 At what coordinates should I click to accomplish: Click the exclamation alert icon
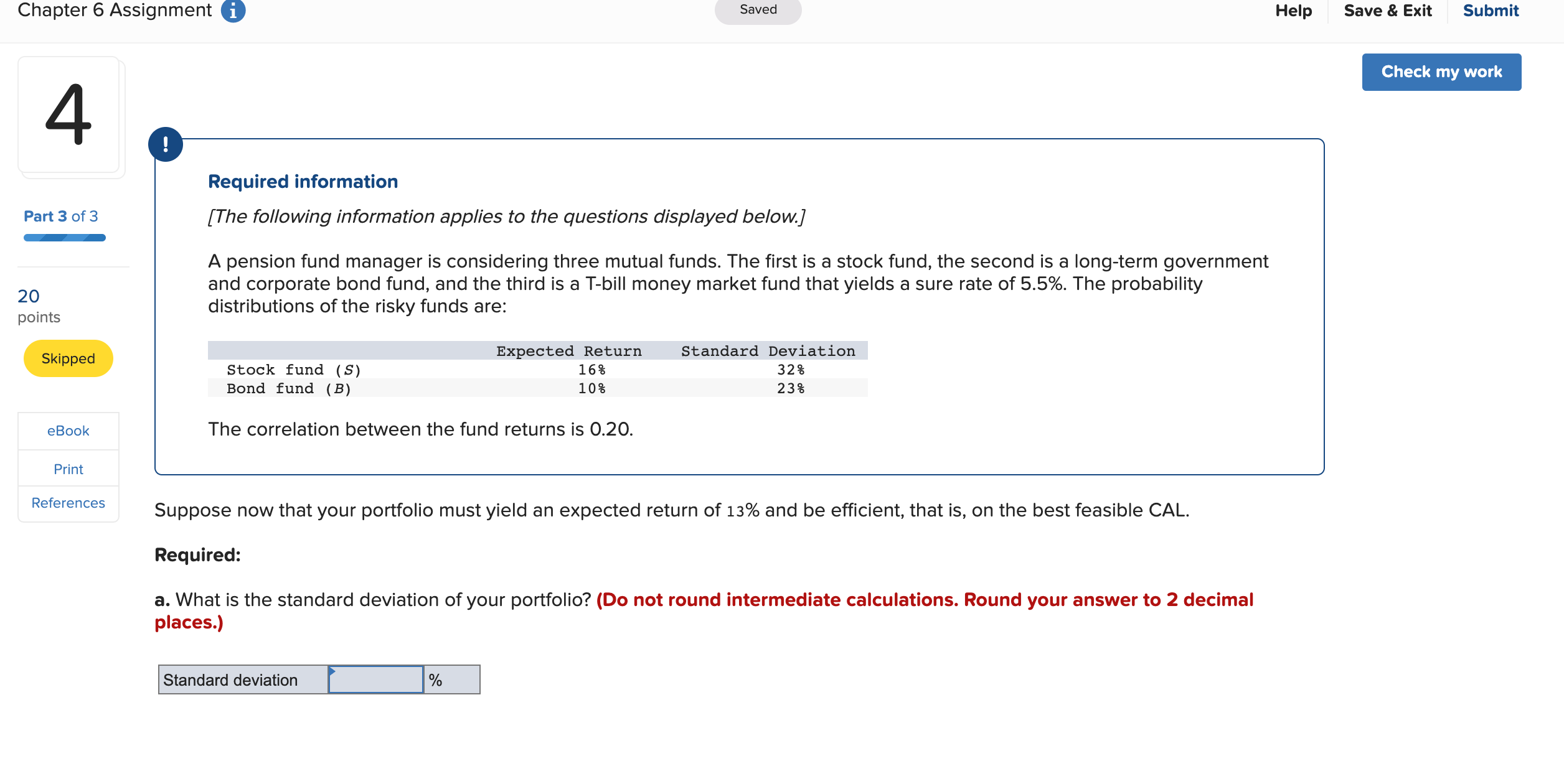[165, 144]
